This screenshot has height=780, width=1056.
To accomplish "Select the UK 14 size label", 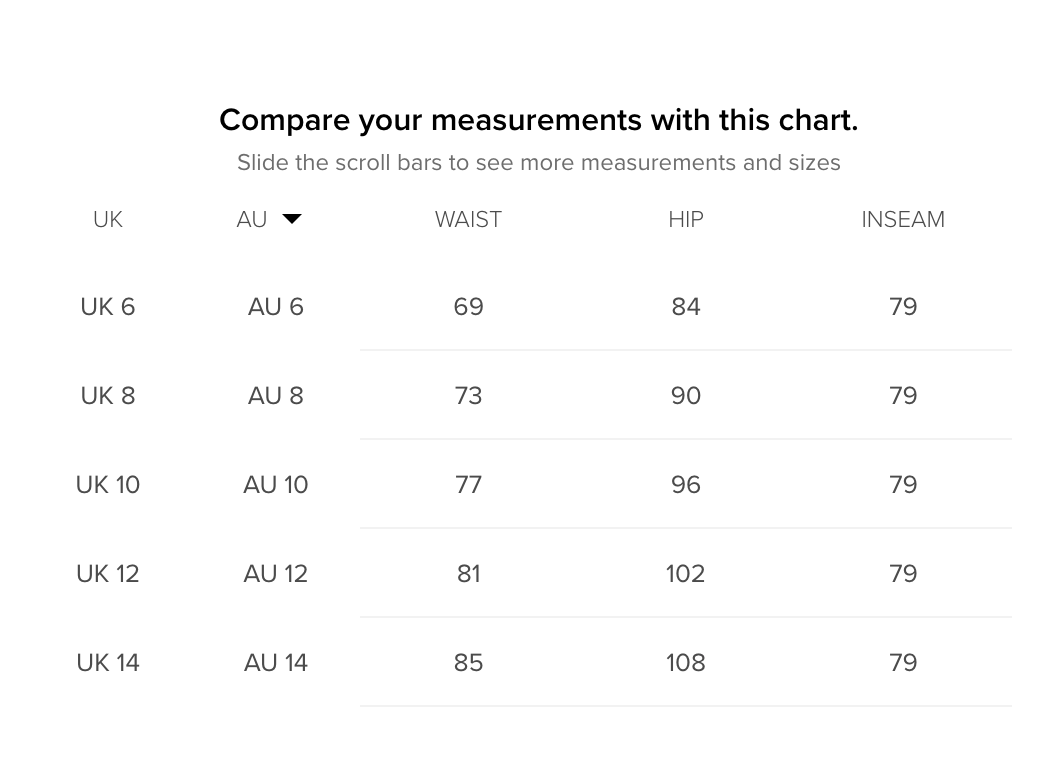I will (108, 663).
